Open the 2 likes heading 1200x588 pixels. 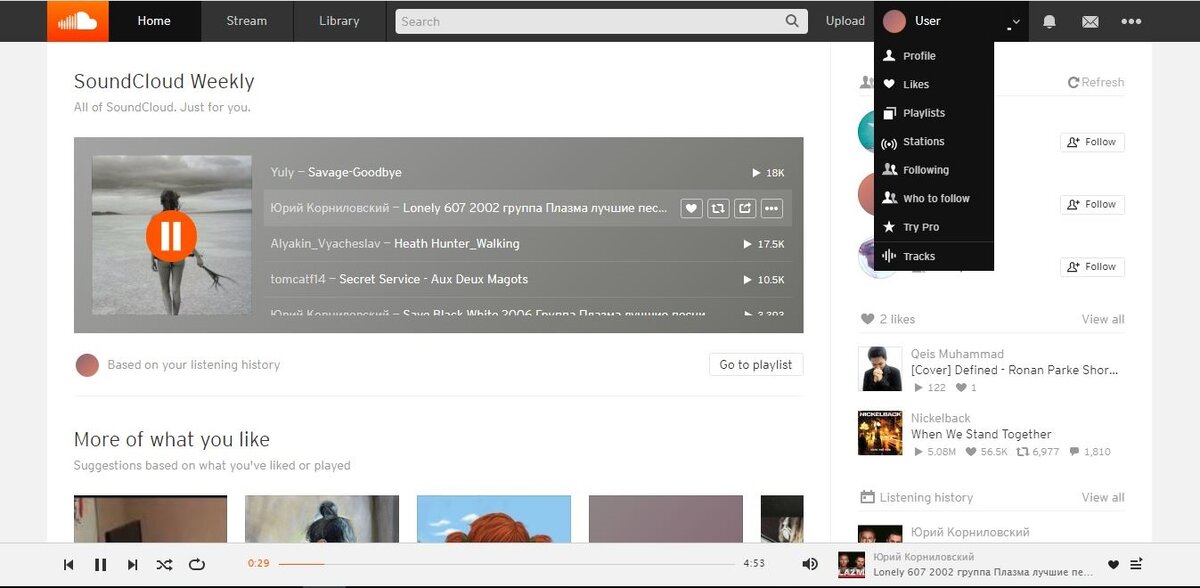point(888,319)
